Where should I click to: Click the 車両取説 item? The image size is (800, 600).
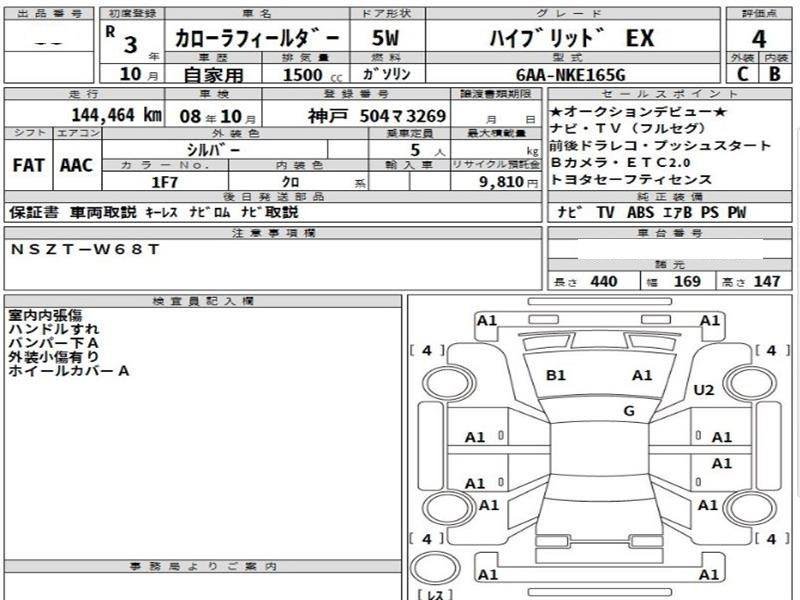[x=103, y=212]
